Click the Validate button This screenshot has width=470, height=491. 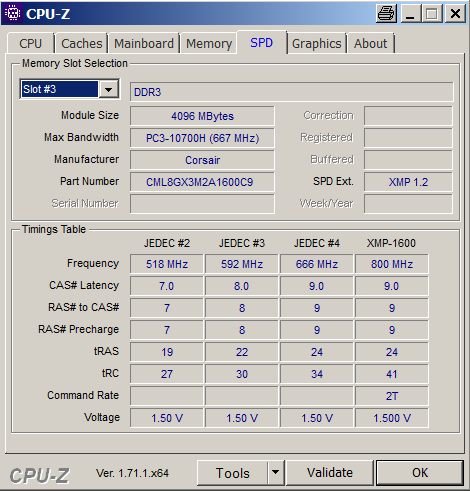[330, 473]
